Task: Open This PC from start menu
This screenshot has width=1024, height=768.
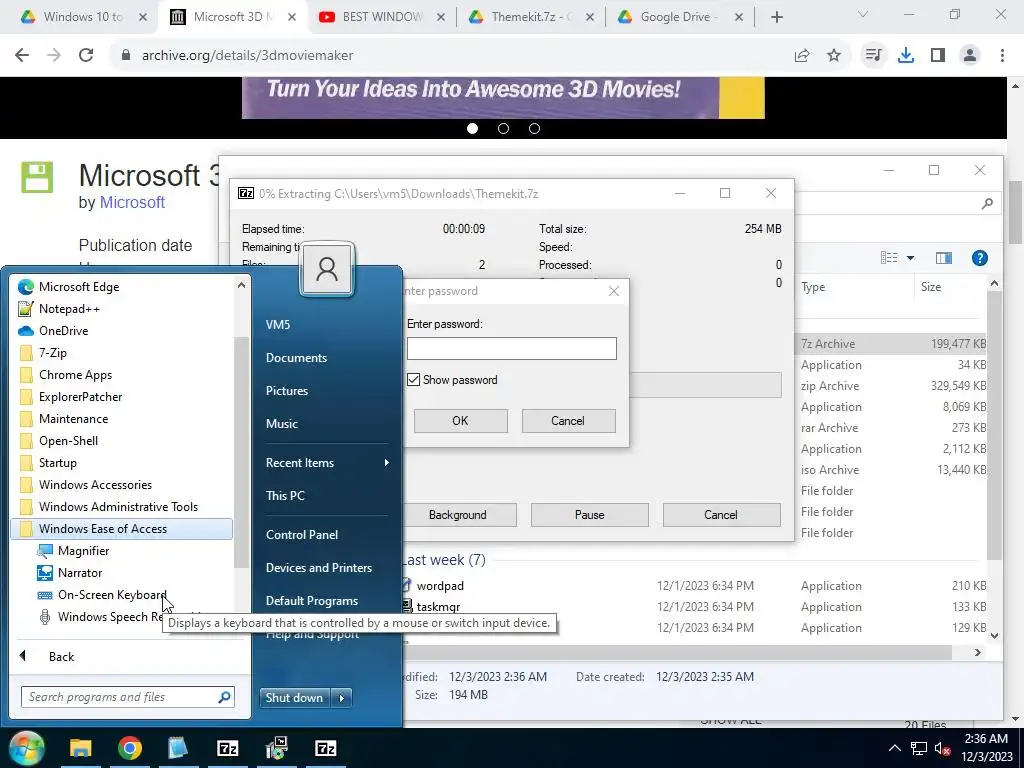Action: pos(285,496)
